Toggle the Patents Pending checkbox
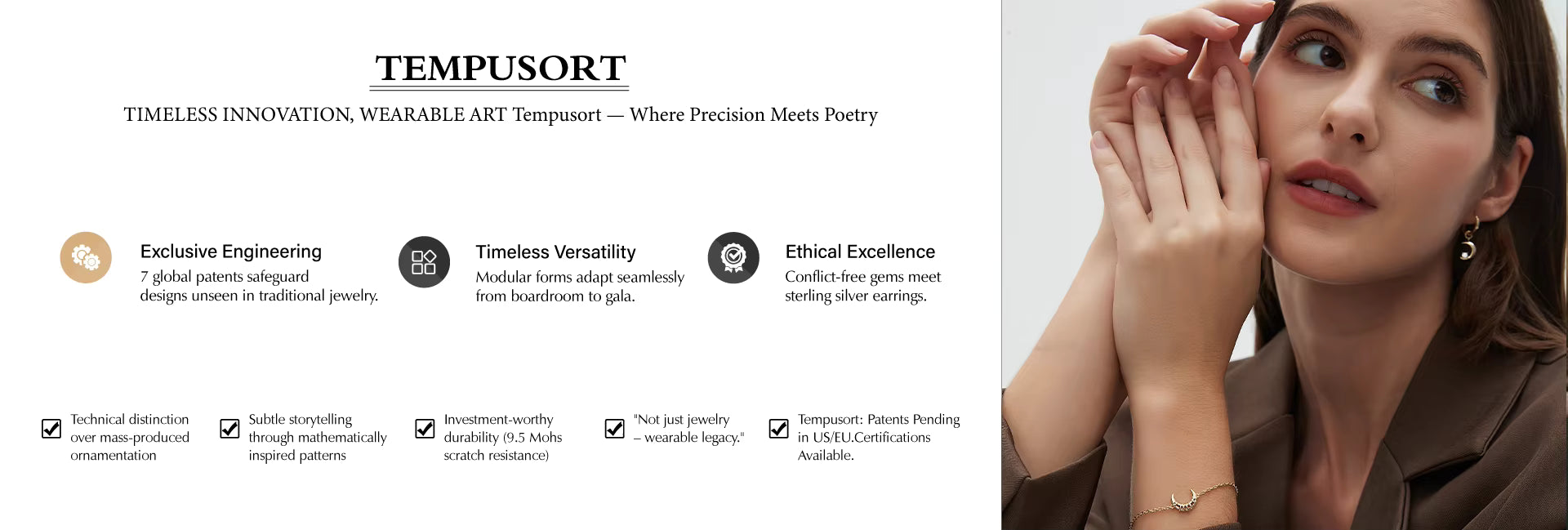Screen dimensions: 1568x530 pyautogui.click(x=779, y=429)
